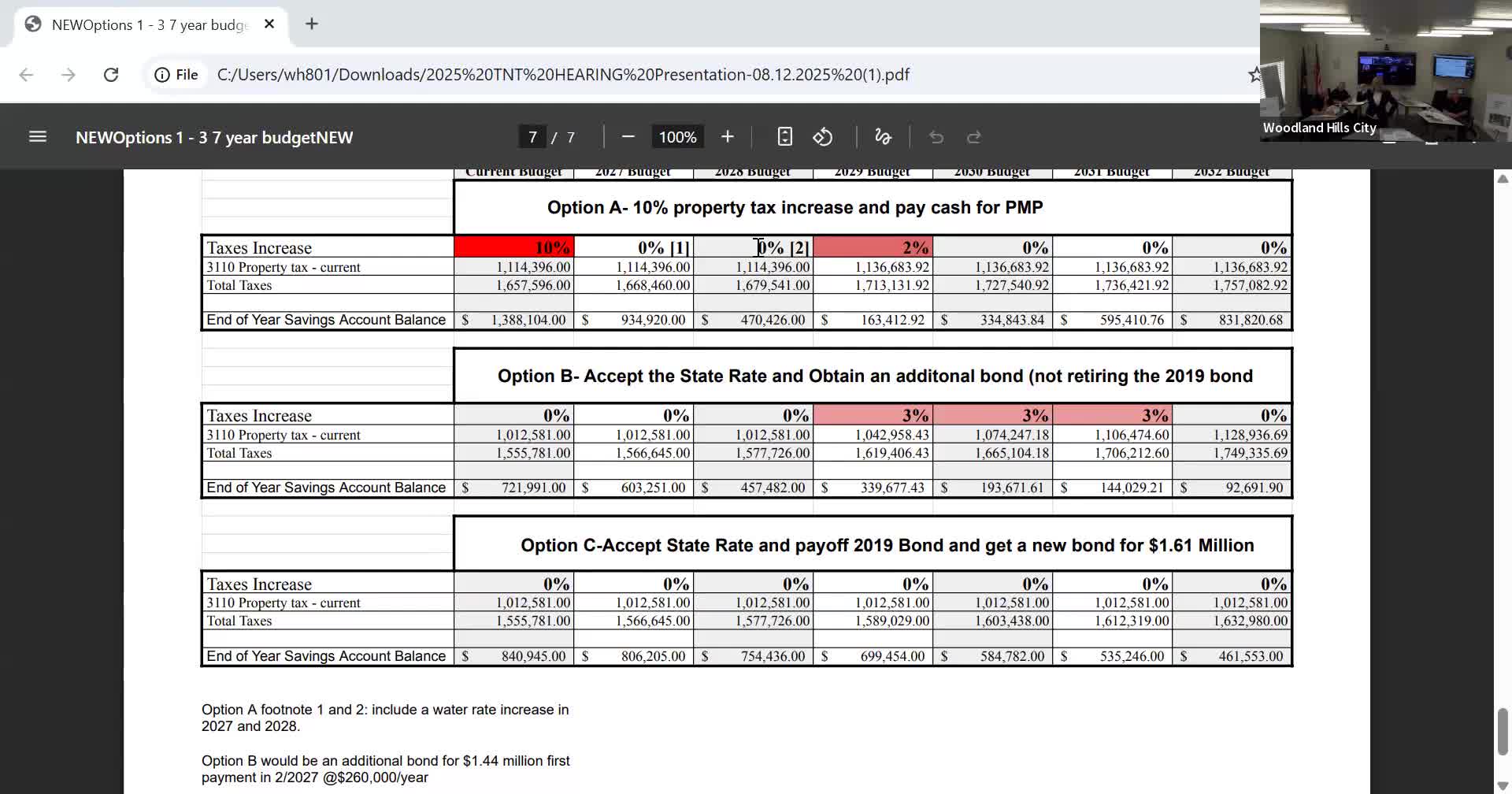Click the fit to page icon
This screenshot has width=1512, height=794.
tap(784, 137)
